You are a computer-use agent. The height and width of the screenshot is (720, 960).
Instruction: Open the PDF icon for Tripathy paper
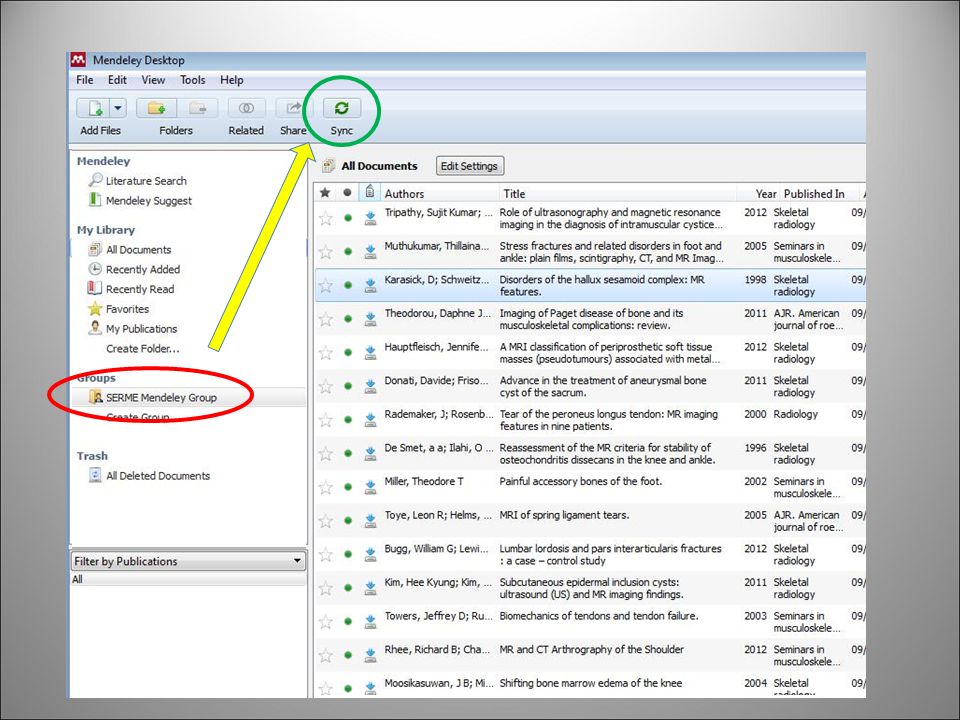coord(370,218)
